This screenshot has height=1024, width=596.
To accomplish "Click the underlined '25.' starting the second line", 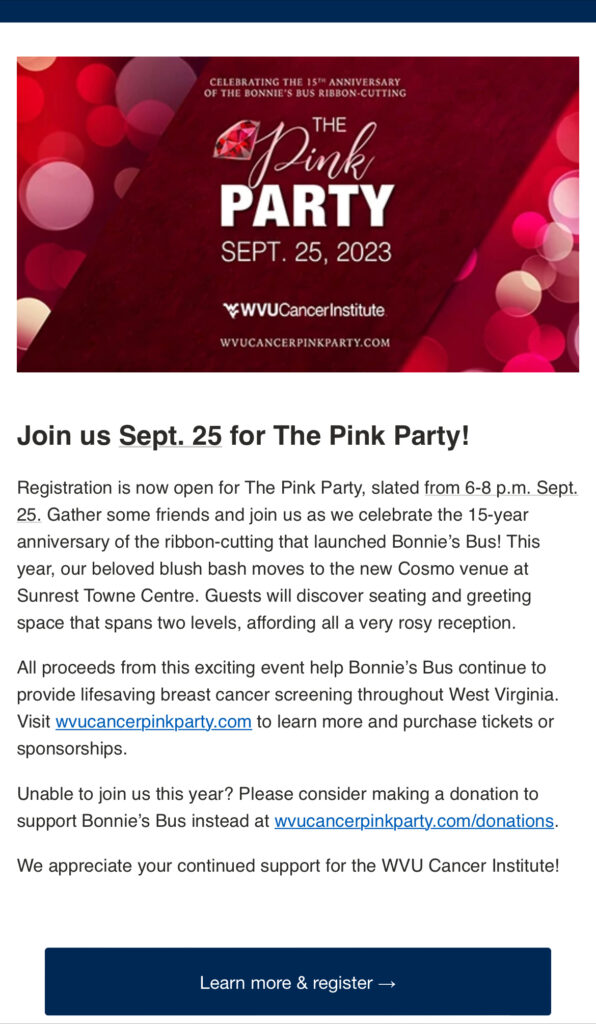I will coord(29,515).
